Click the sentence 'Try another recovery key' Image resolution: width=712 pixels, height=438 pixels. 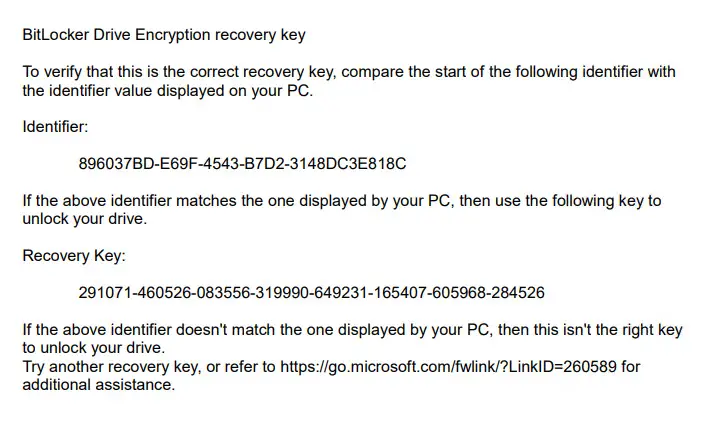pos(331,375)
